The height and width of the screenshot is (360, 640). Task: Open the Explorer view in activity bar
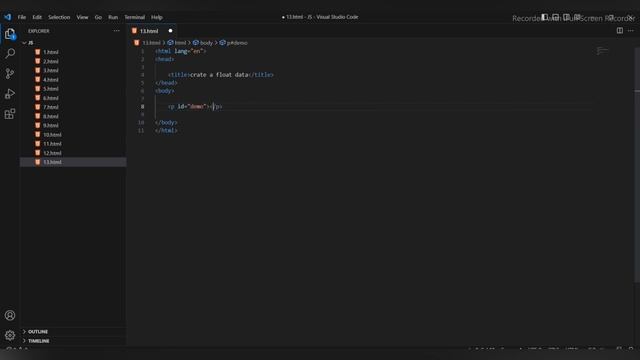[10, 34]
